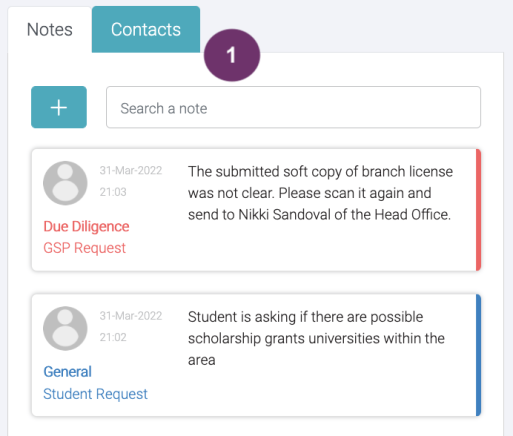Image resolution: width=513 pixels, height=436 pixels.
Task: Click the purple number 1 marker
Action: click(232, 55)
